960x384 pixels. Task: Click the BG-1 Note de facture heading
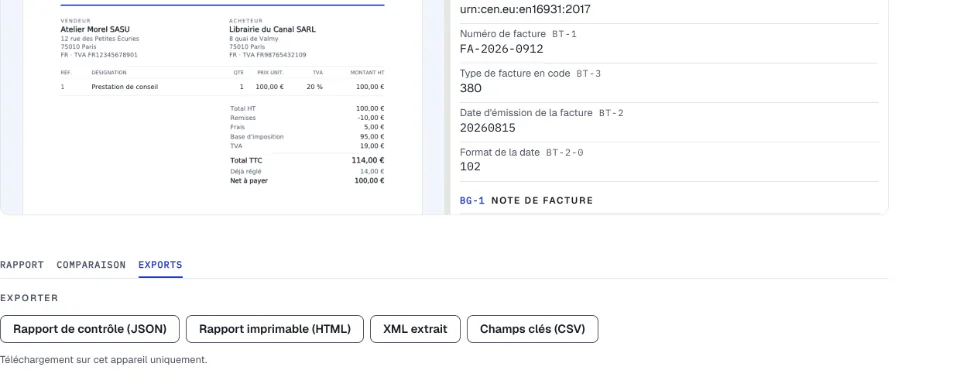(527, 200)
